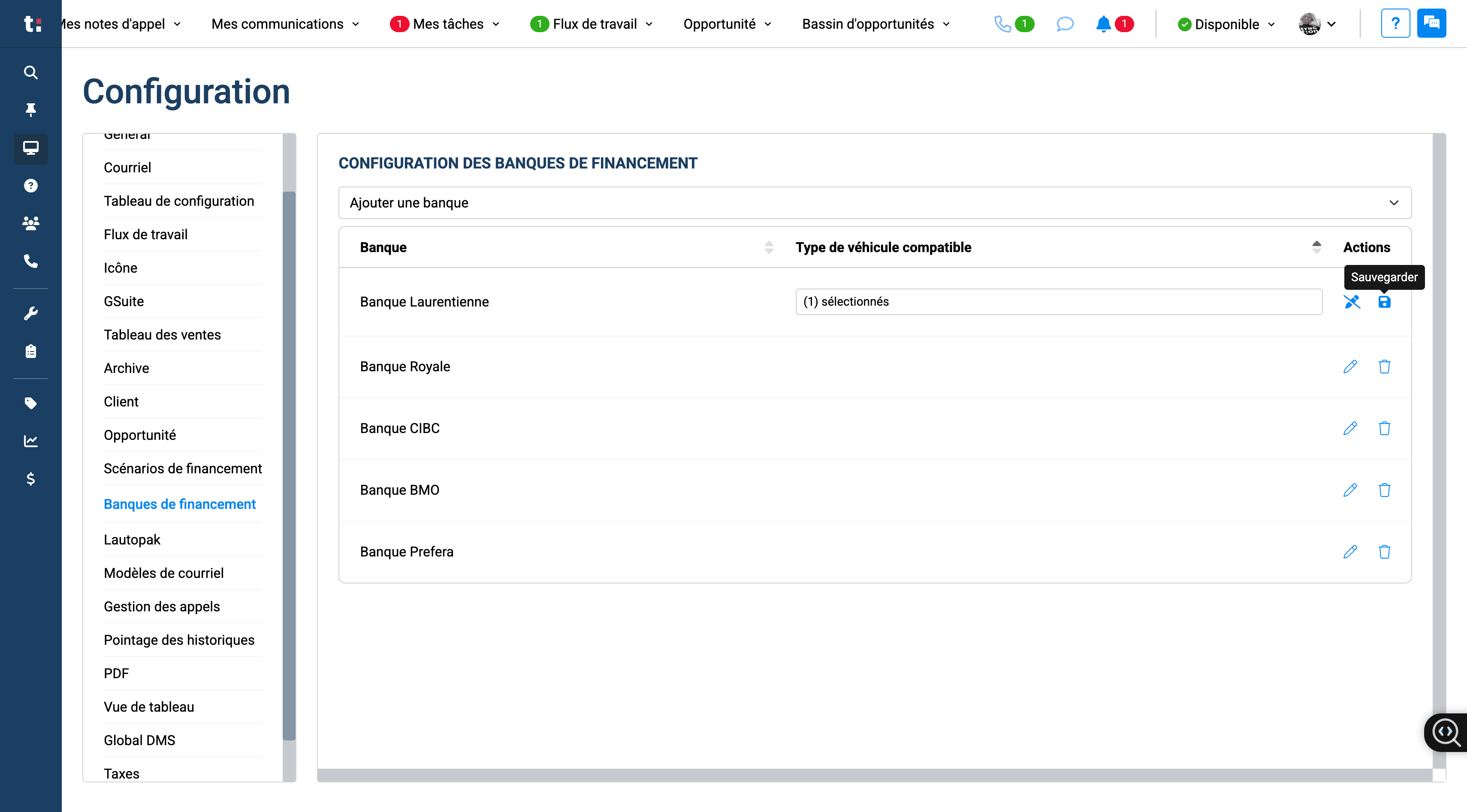Image resolution: width=1467 pixels, height=812 pixels.
Task: Save the Banque Laurentienne row
Action: pos(1384,301)
